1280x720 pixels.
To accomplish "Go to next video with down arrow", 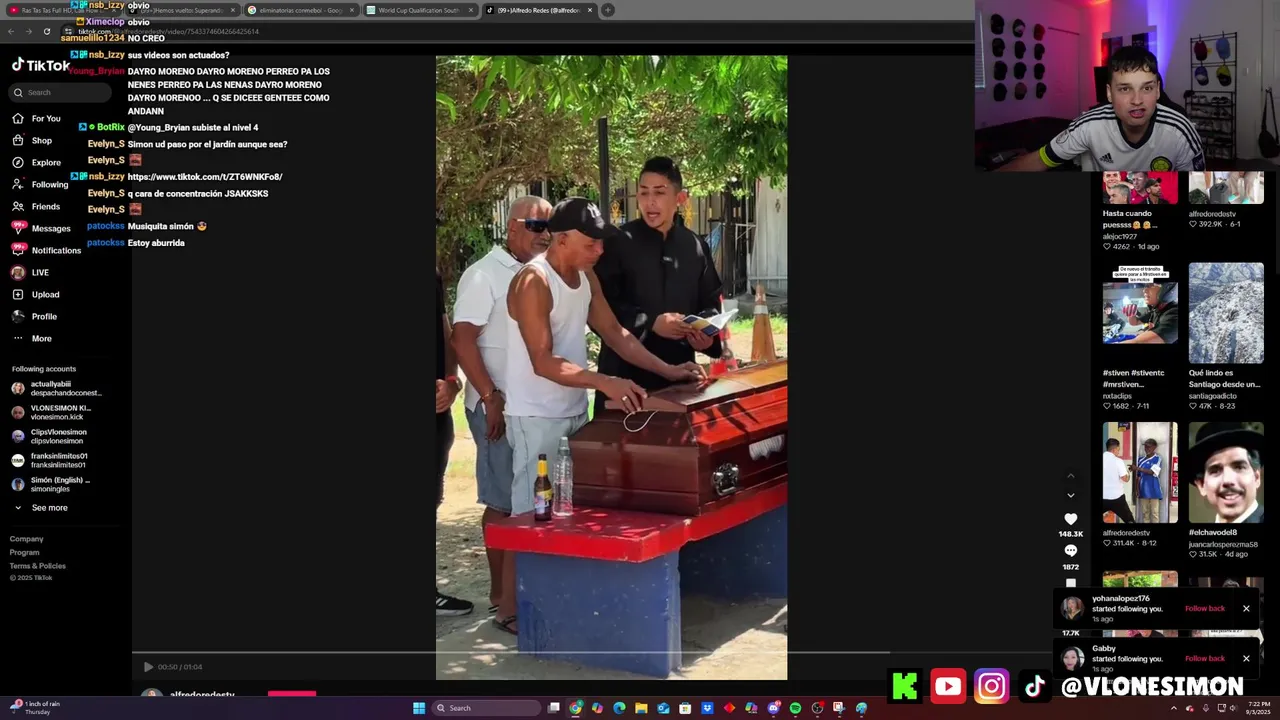I will click(x=1070, y=495).
